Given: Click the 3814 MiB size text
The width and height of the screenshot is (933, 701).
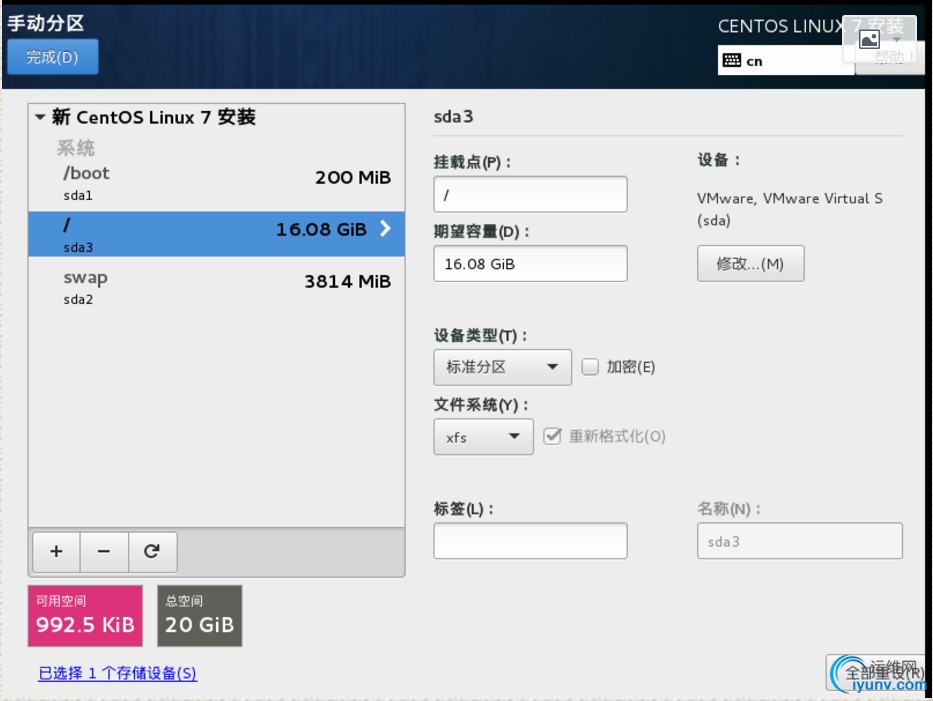Looking at the screenshot, I should pos(347,281).
